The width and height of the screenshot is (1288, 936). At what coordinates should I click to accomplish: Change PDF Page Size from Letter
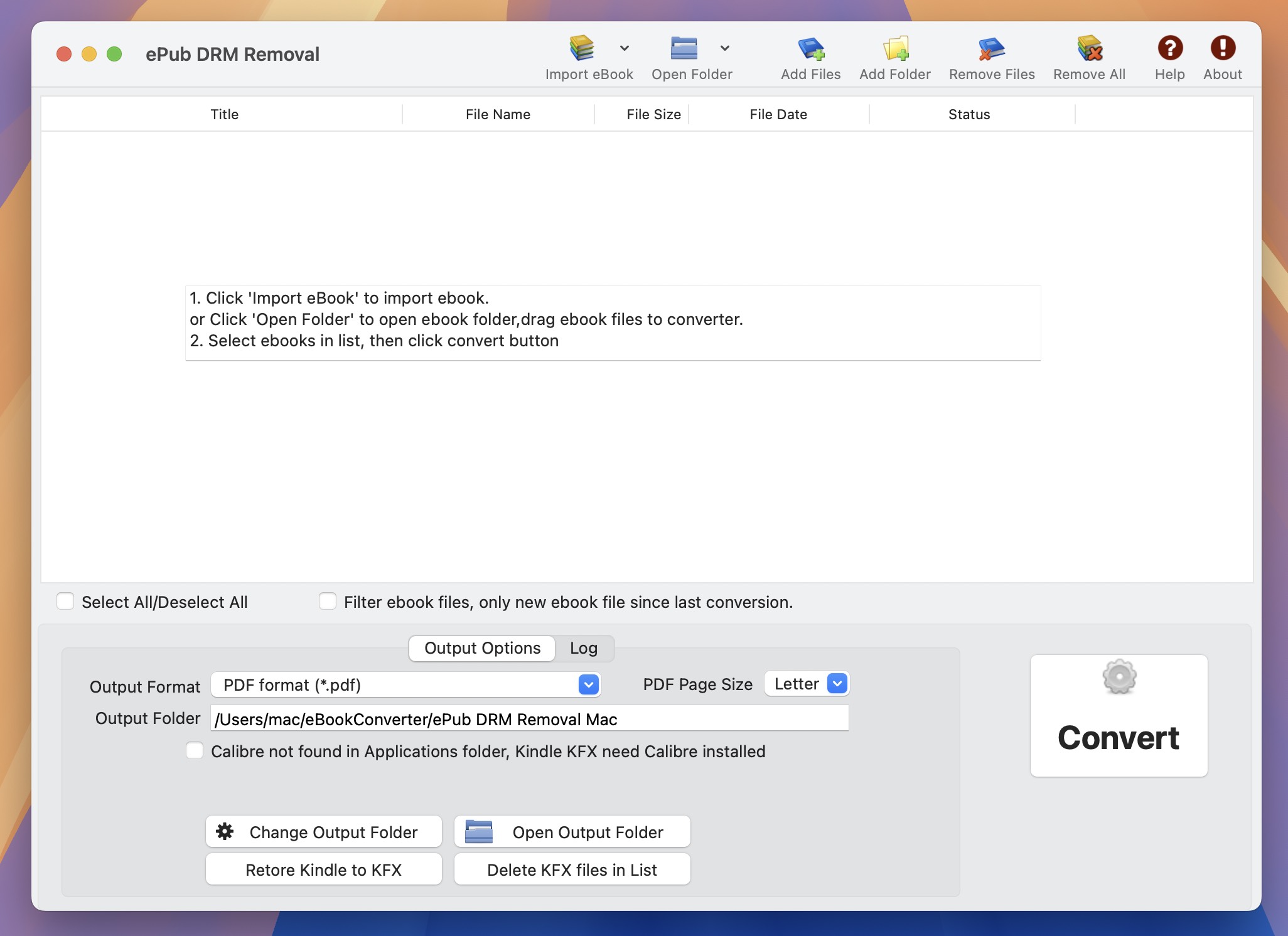837,684
